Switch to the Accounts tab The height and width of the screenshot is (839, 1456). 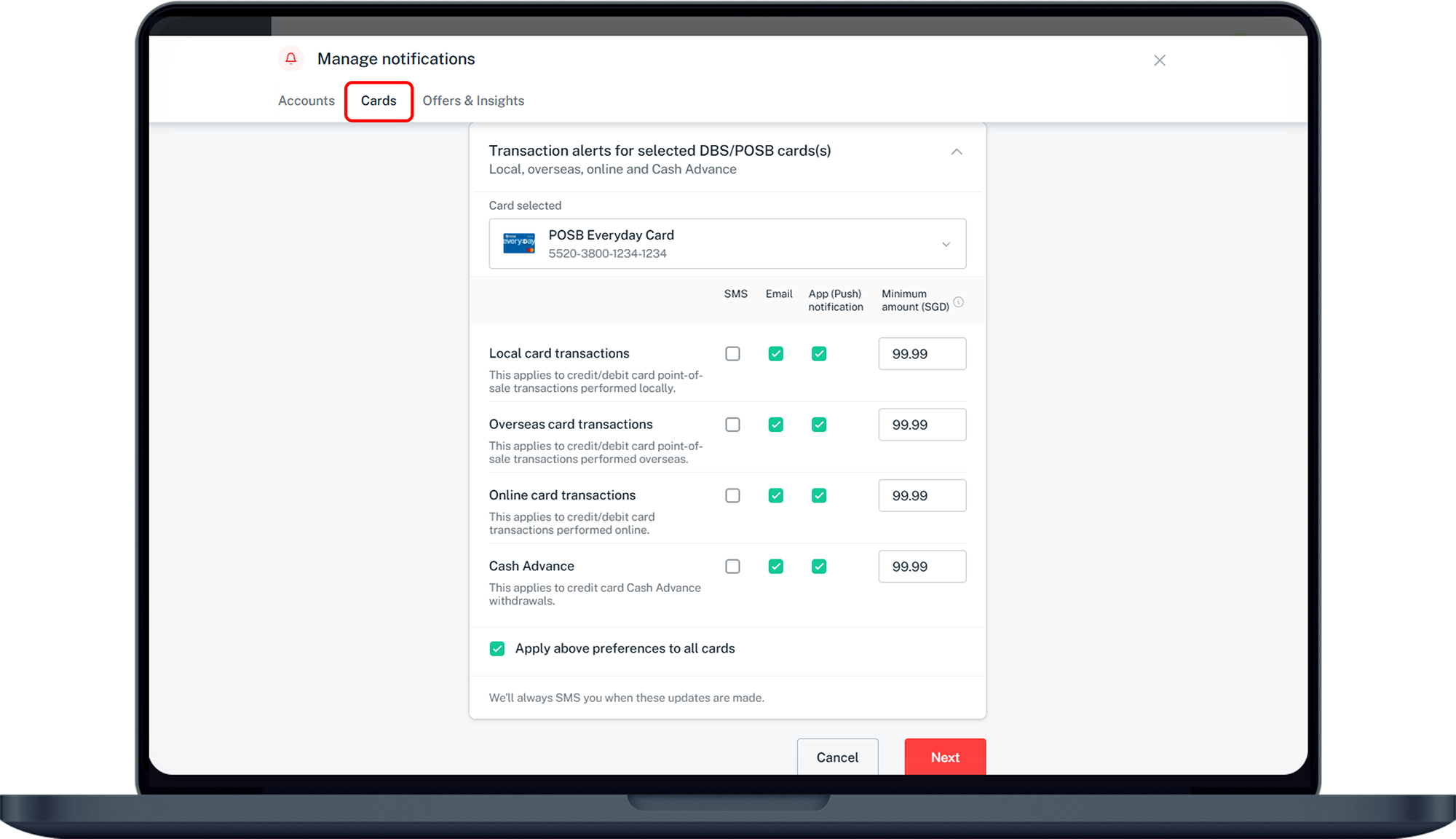pyautogui.click(x=306, y=101)
